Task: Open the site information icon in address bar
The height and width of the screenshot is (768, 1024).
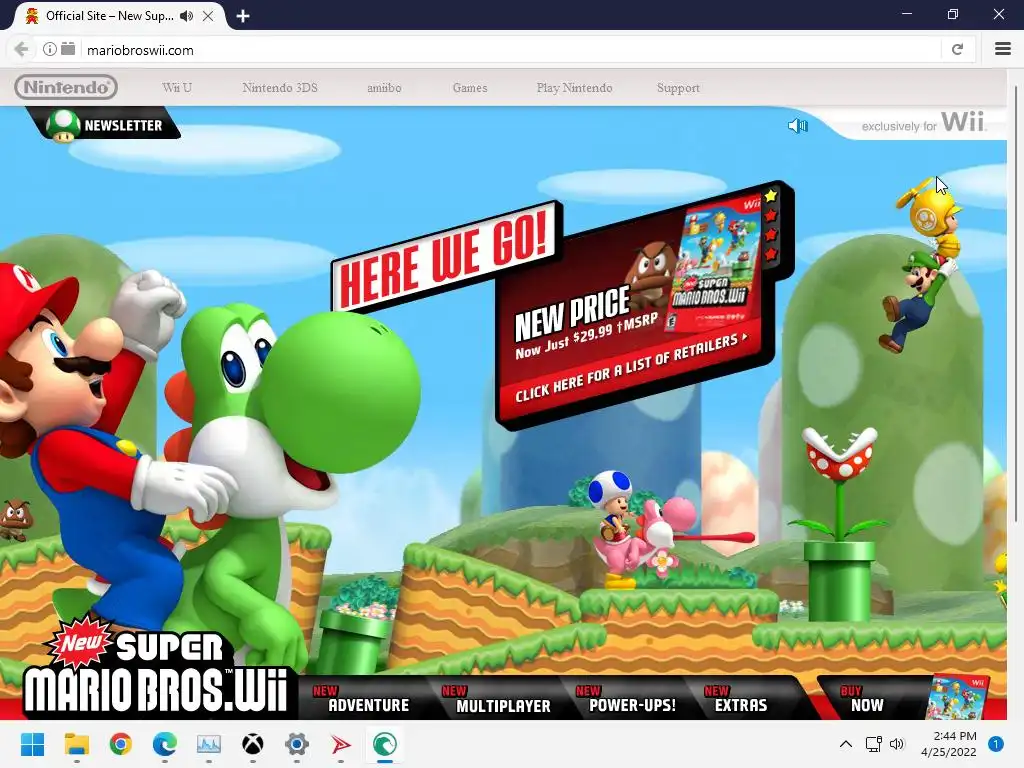Action: (50, 49)
